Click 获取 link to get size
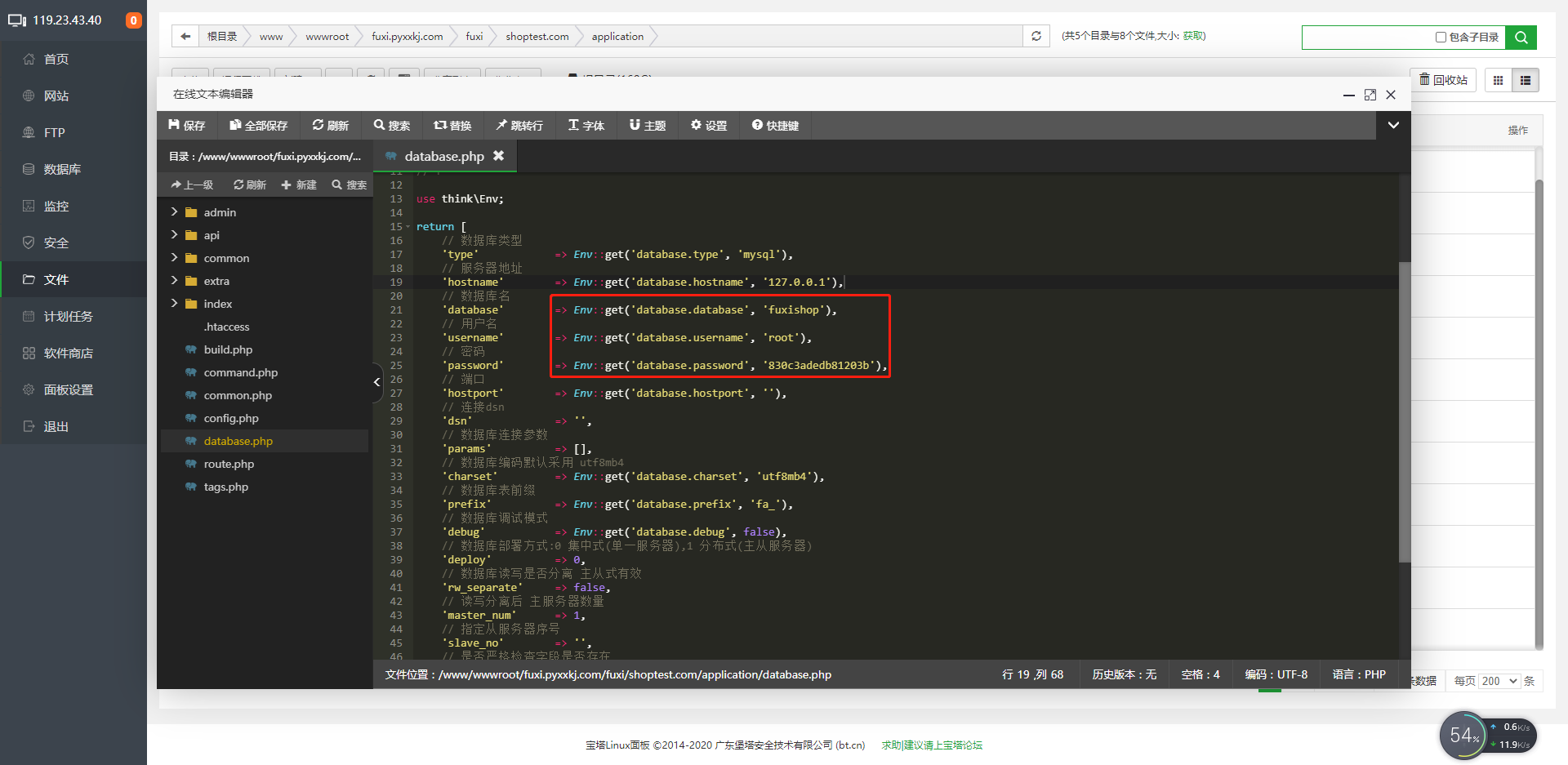The width and height of the screenshot is (1568, 765). 1193,36
